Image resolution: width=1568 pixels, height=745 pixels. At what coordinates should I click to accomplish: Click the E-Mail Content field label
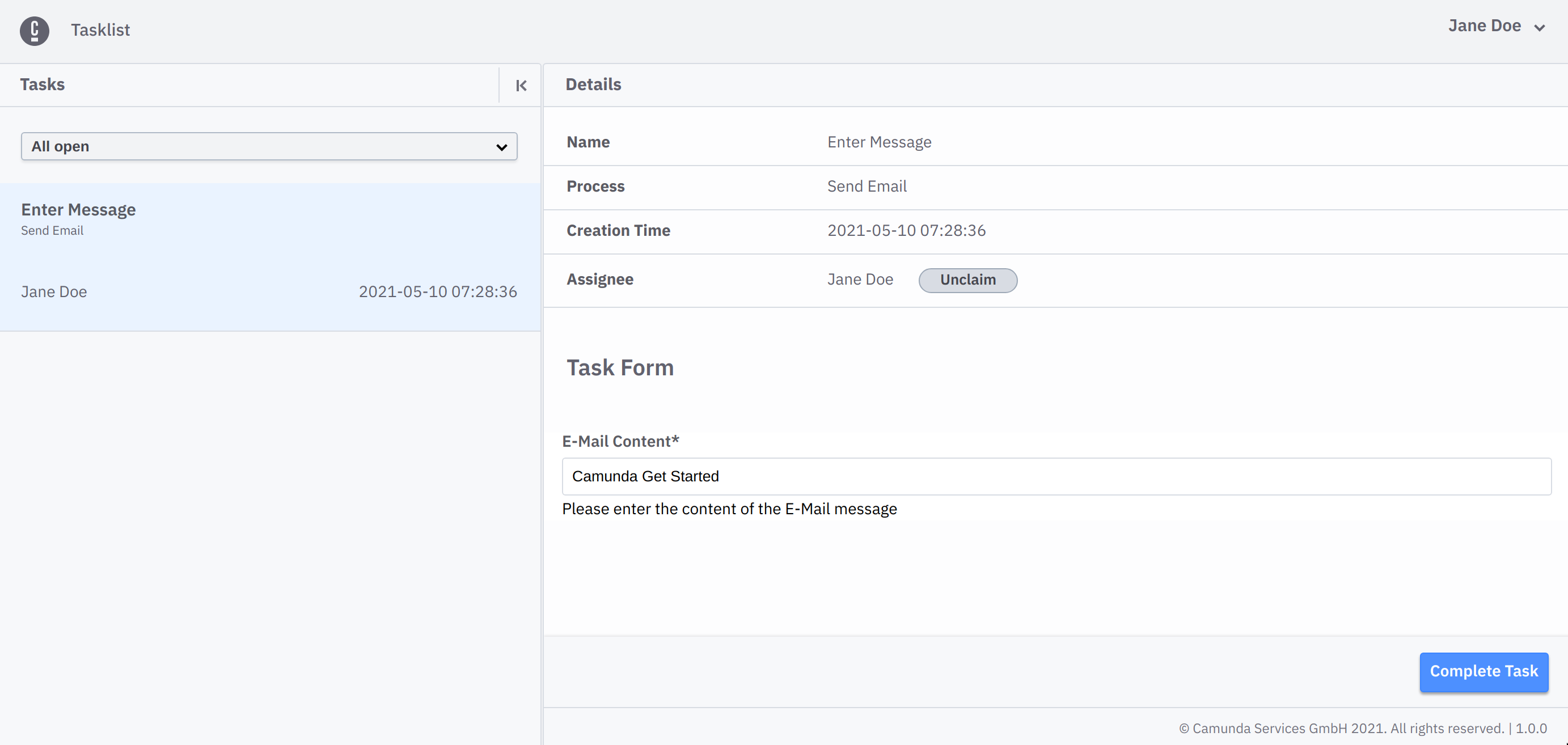coord(620,441)
